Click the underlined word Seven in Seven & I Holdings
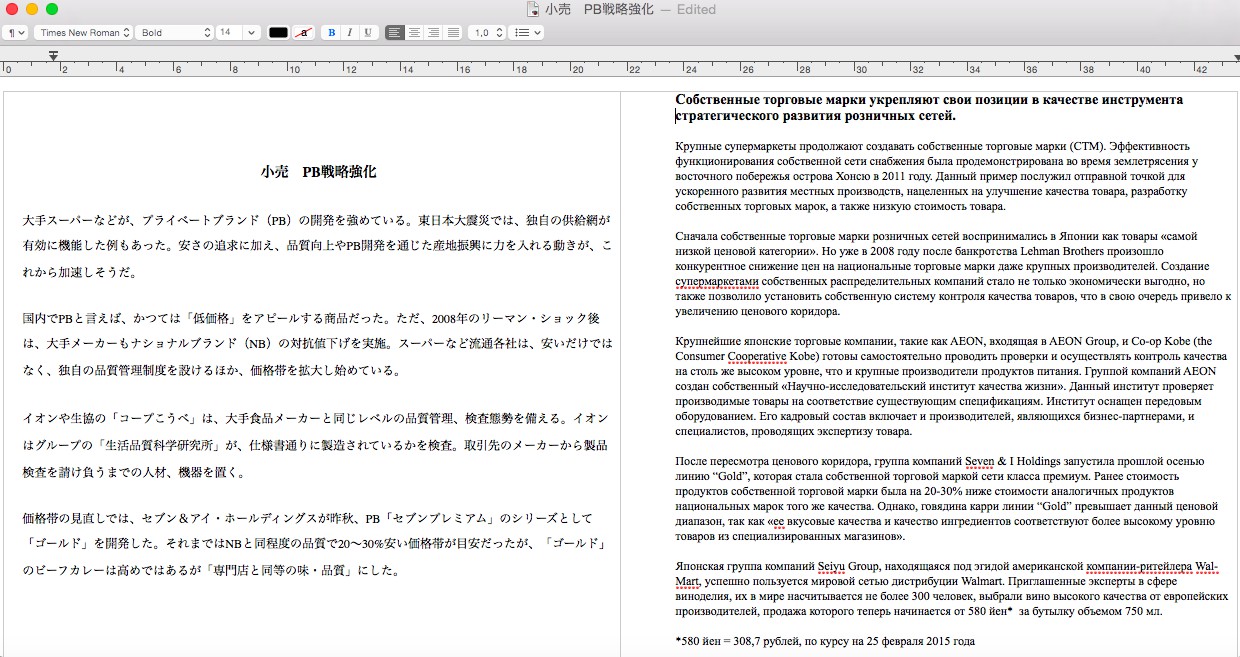 click(980, 462)
